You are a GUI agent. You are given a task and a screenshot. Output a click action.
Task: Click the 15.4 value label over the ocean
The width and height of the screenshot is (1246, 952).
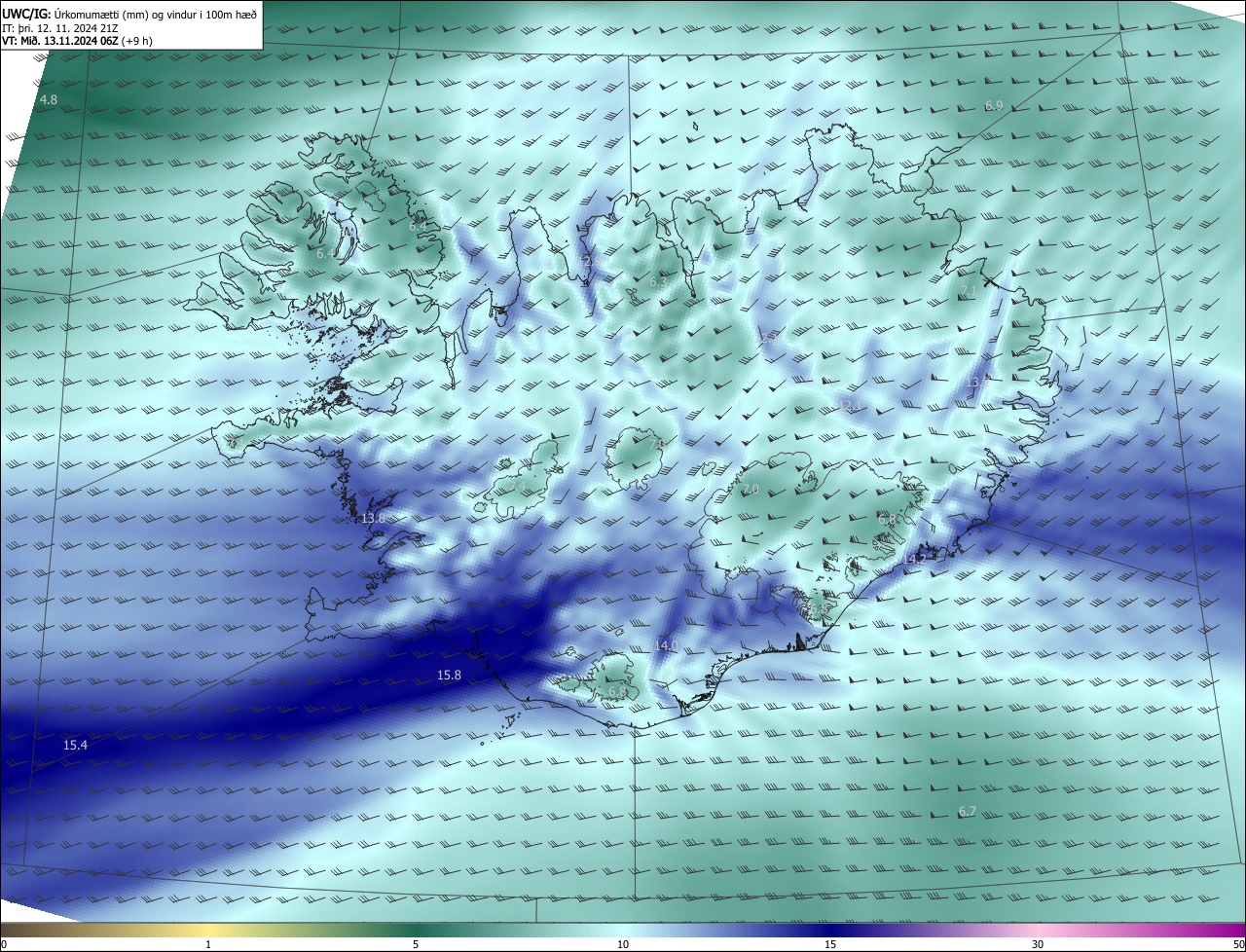tap(75, 746)
